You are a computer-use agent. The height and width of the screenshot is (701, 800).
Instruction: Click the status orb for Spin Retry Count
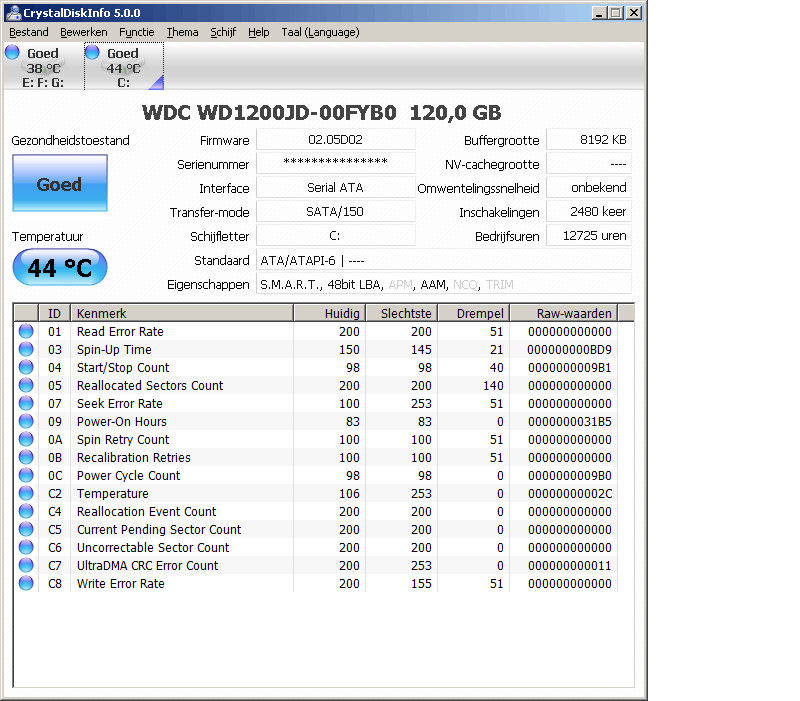point(26,439)
